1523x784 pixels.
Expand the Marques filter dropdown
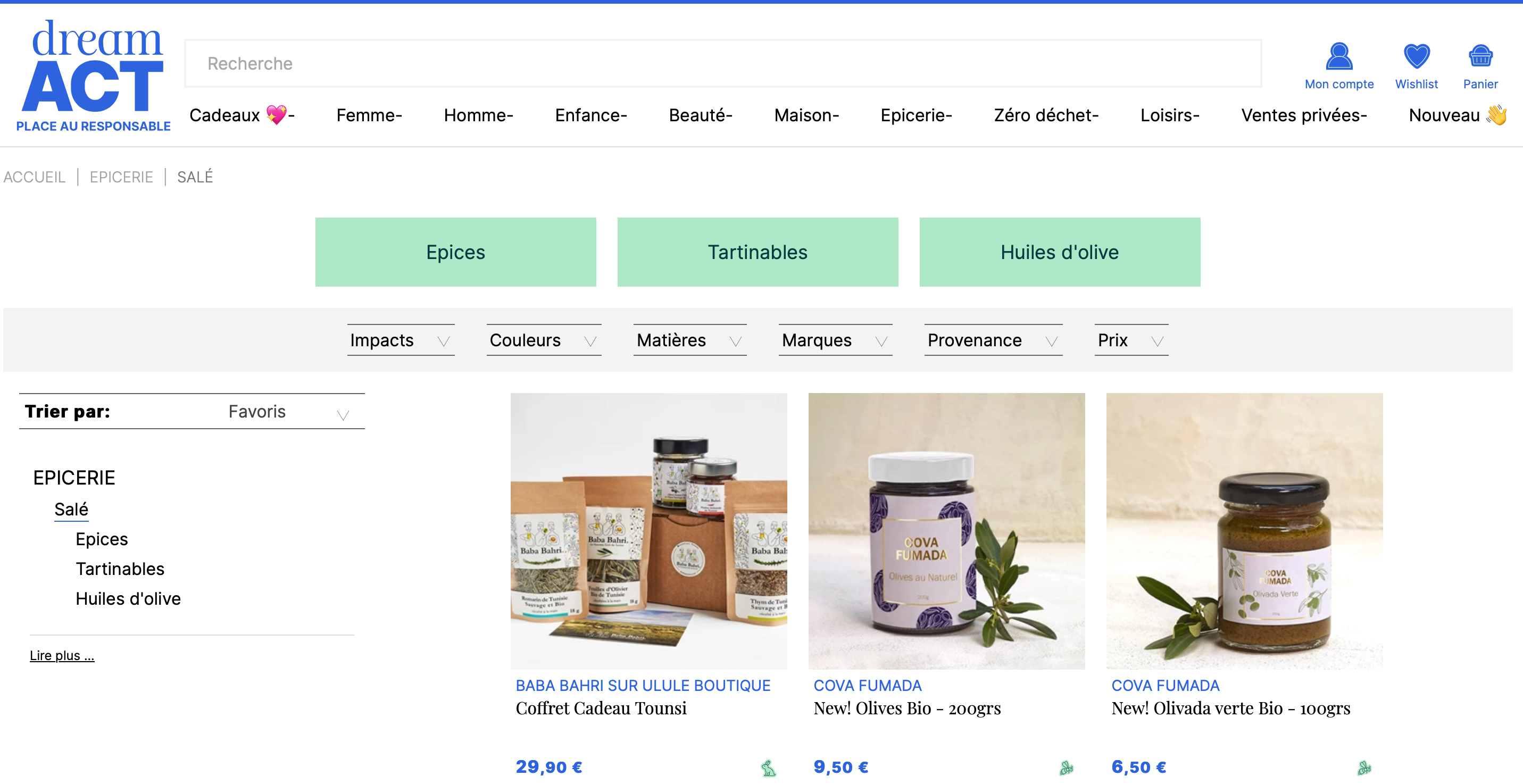(835, 340)
